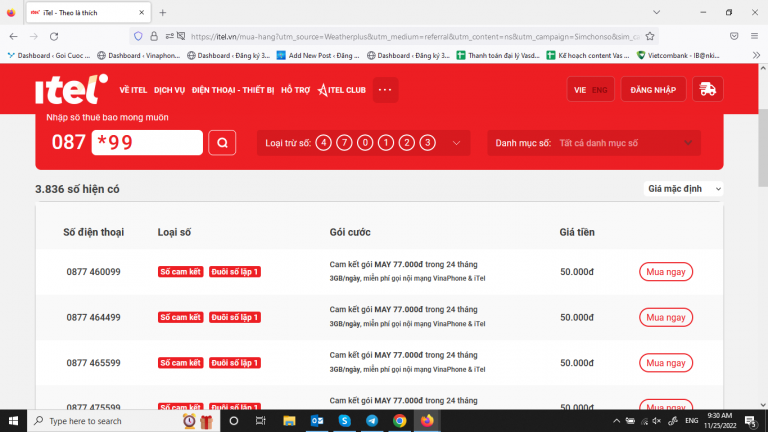This screenshot has height=432, width=768.
Task: Open Firefox application hamburger menu
Action: coord(754,36)
